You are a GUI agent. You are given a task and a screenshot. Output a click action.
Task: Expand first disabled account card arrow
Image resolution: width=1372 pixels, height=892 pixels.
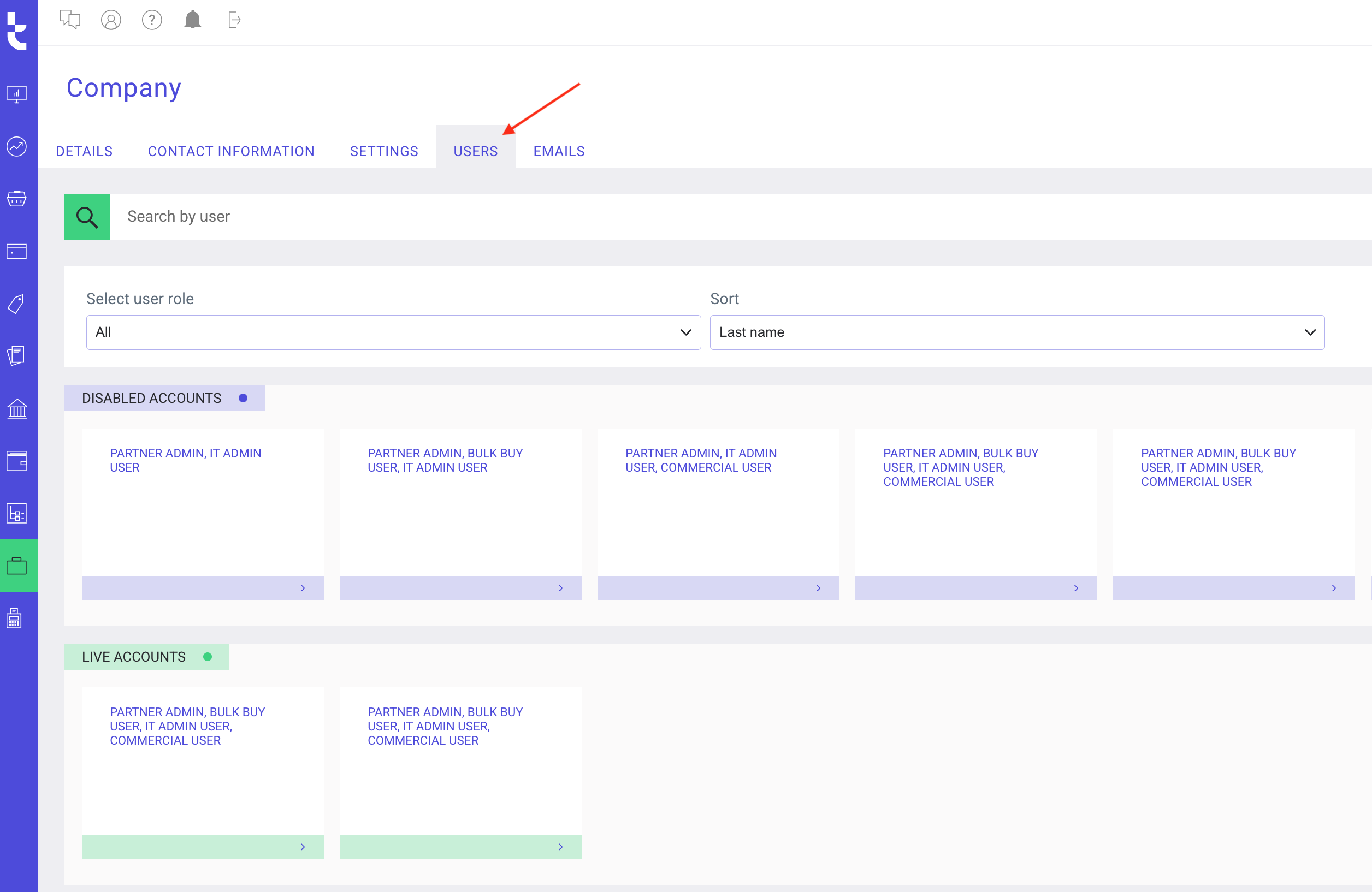(x=303, y=588)
